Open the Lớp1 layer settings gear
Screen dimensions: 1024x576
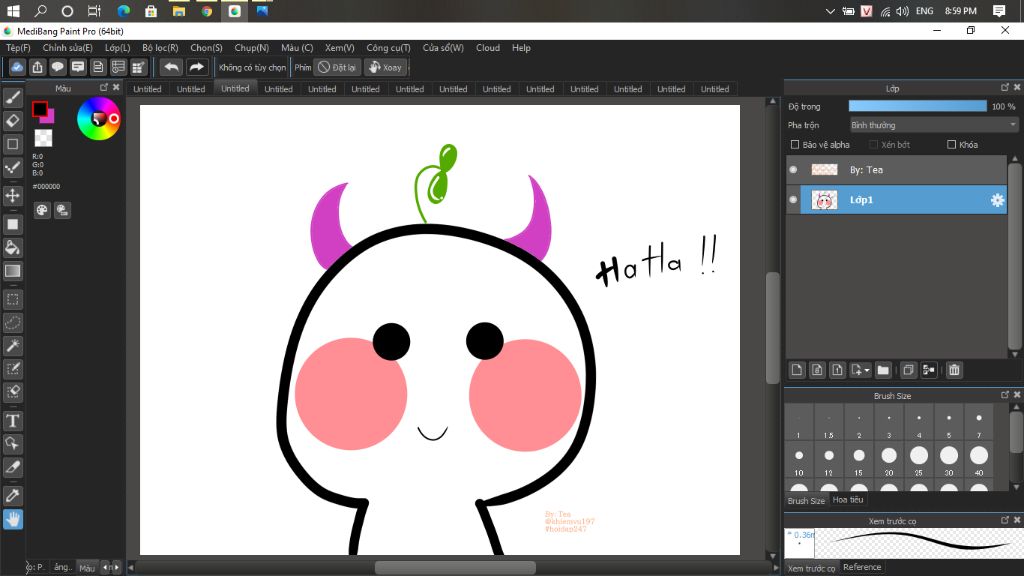tap(997, 200)
